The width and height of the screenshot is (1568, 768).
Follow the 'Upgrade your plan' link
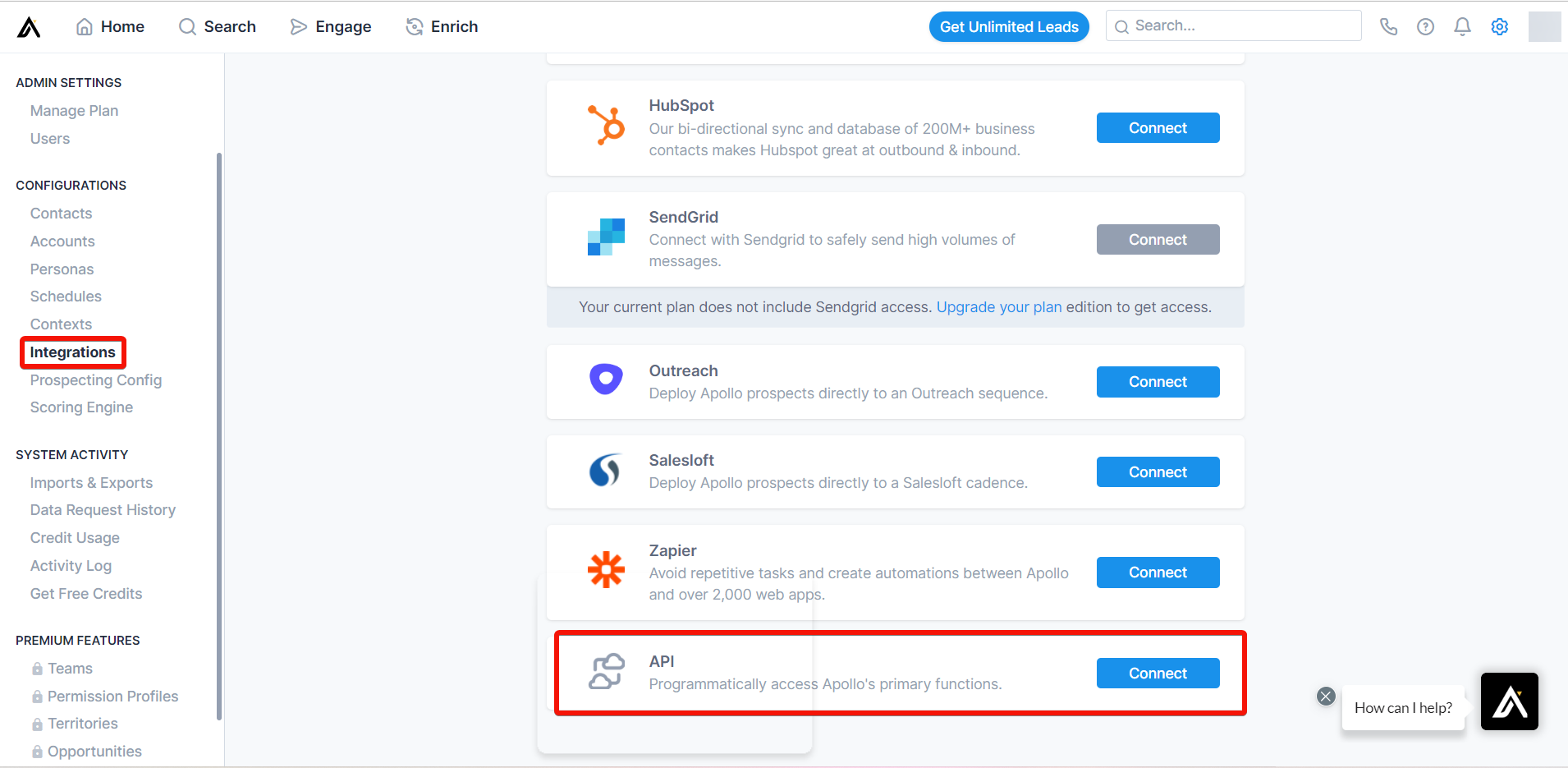pos(999,307)
